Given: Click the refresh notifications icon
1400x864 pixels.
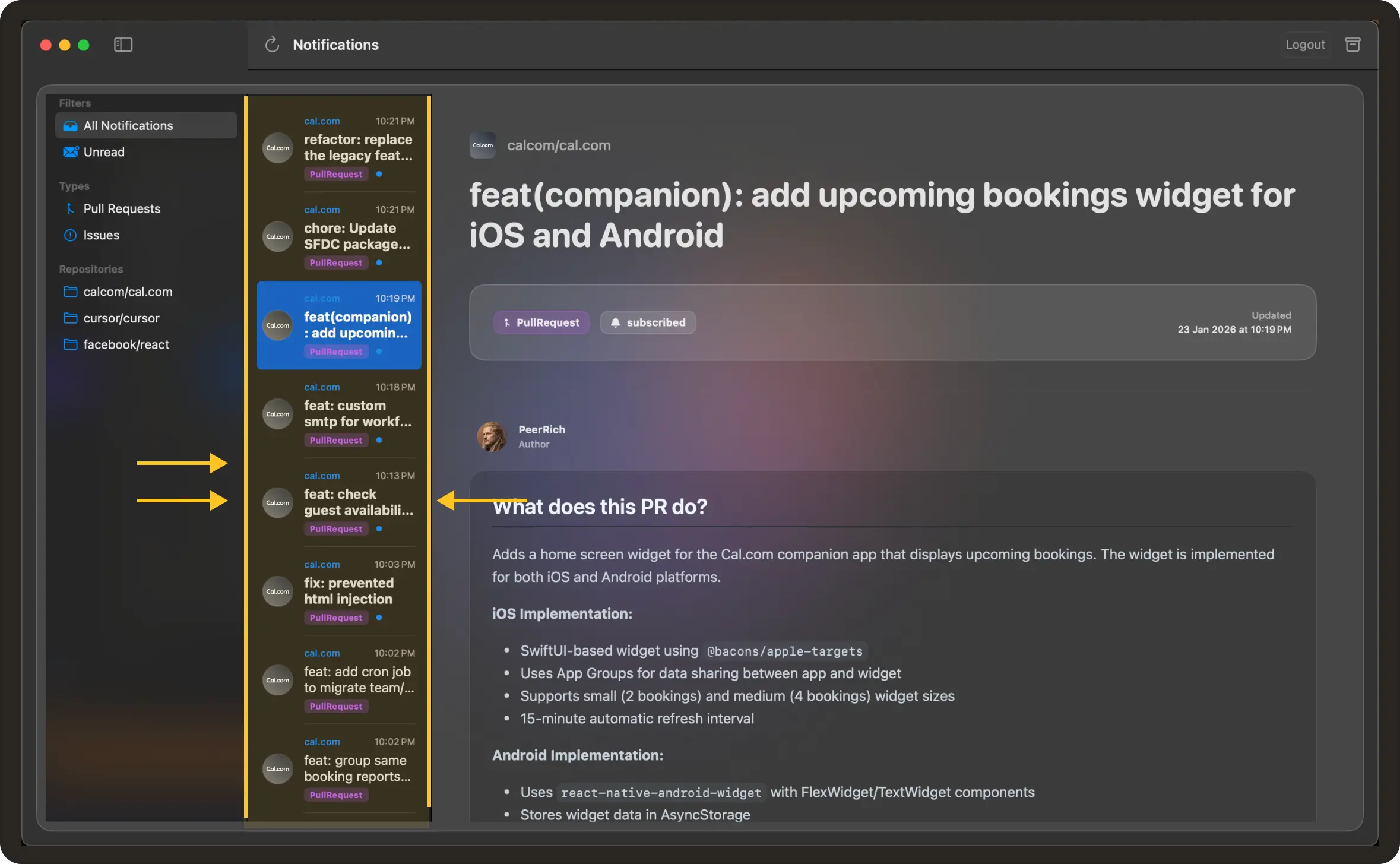Looking at the screenshot, I should pos(272,45).
